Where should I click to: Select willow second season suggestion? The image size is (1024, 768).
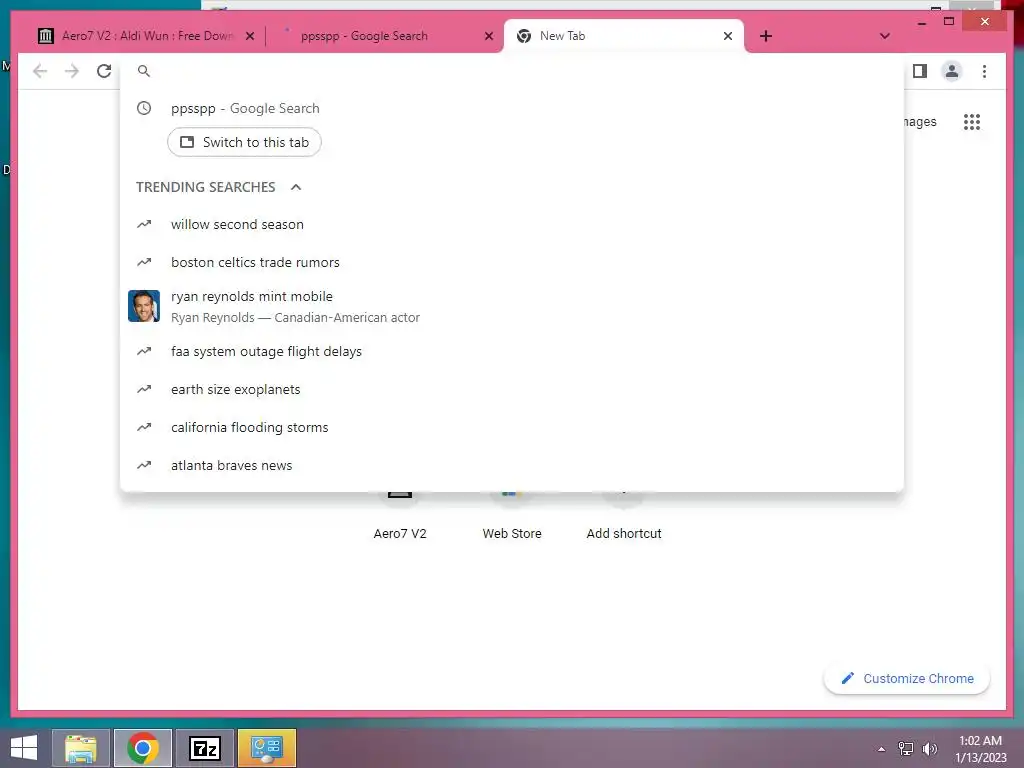(x=512, y=225)
